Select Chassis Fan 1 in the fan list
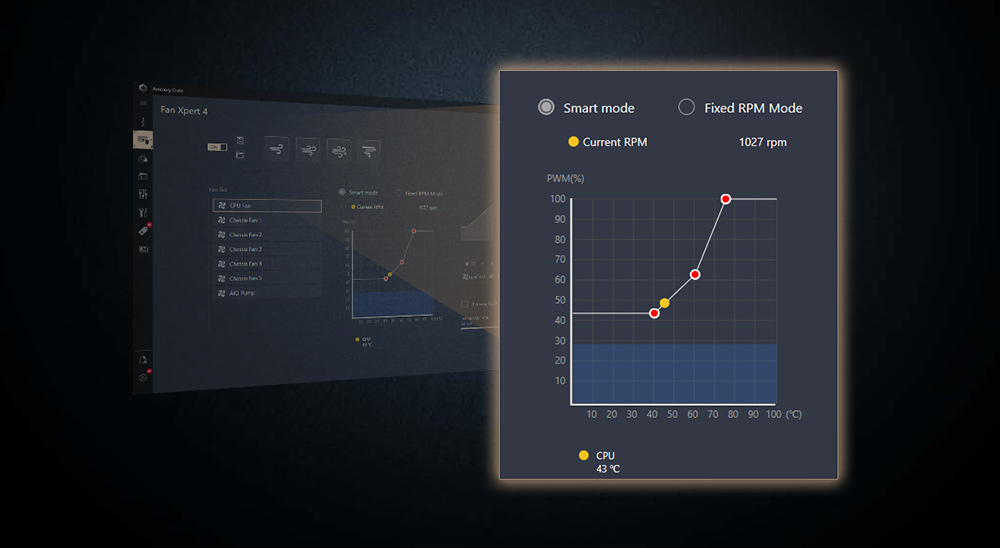1000x548 pixels. pos(267,220)
